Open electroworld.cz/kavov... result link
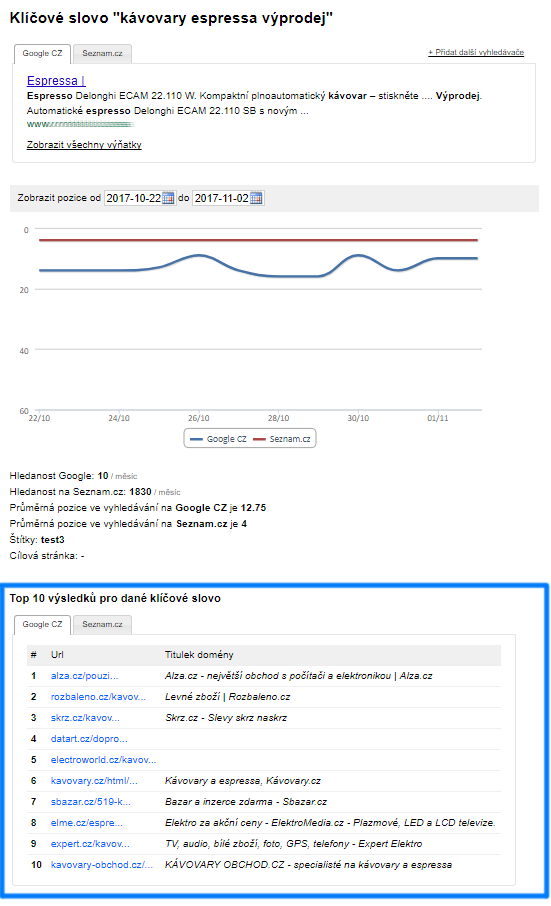 point(103,760)
